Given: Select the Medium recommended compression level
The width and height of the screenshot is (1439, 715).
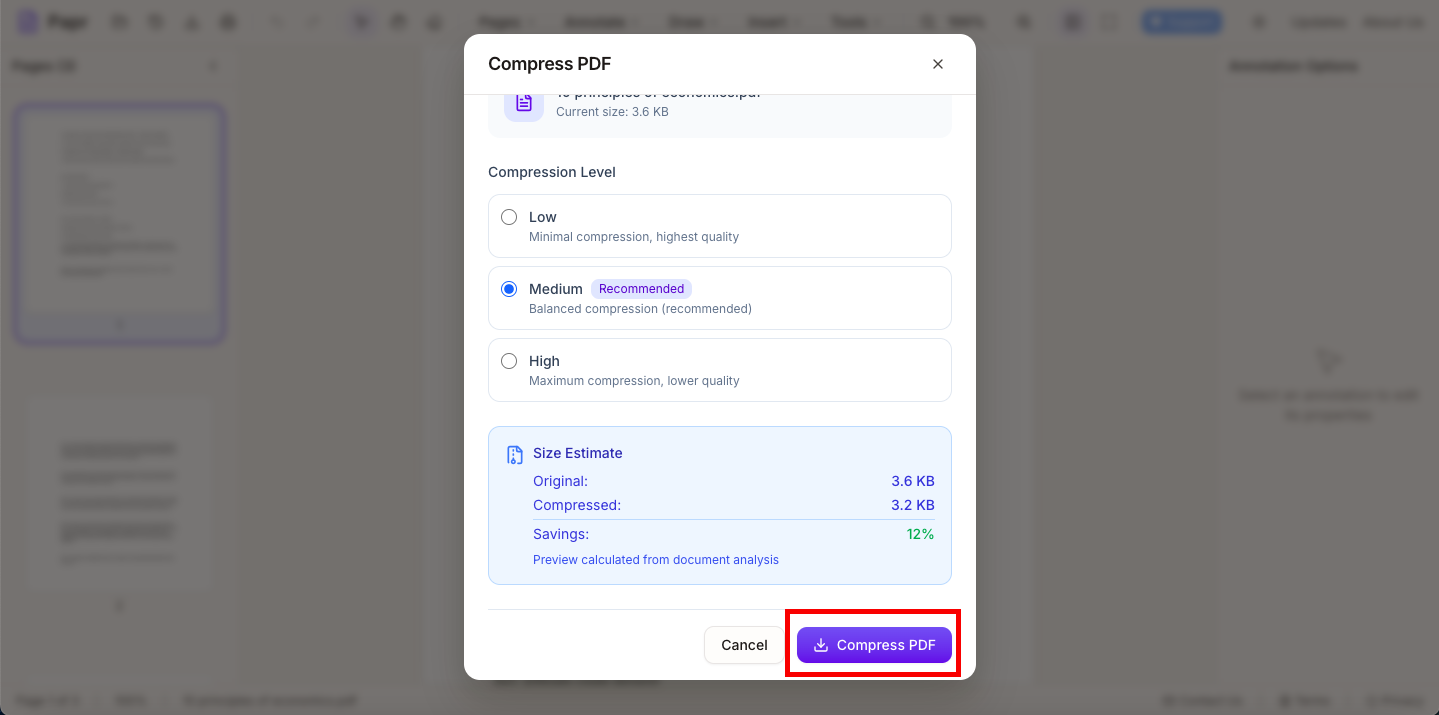Looking at the screenshot, I should (x=509, y=289).
